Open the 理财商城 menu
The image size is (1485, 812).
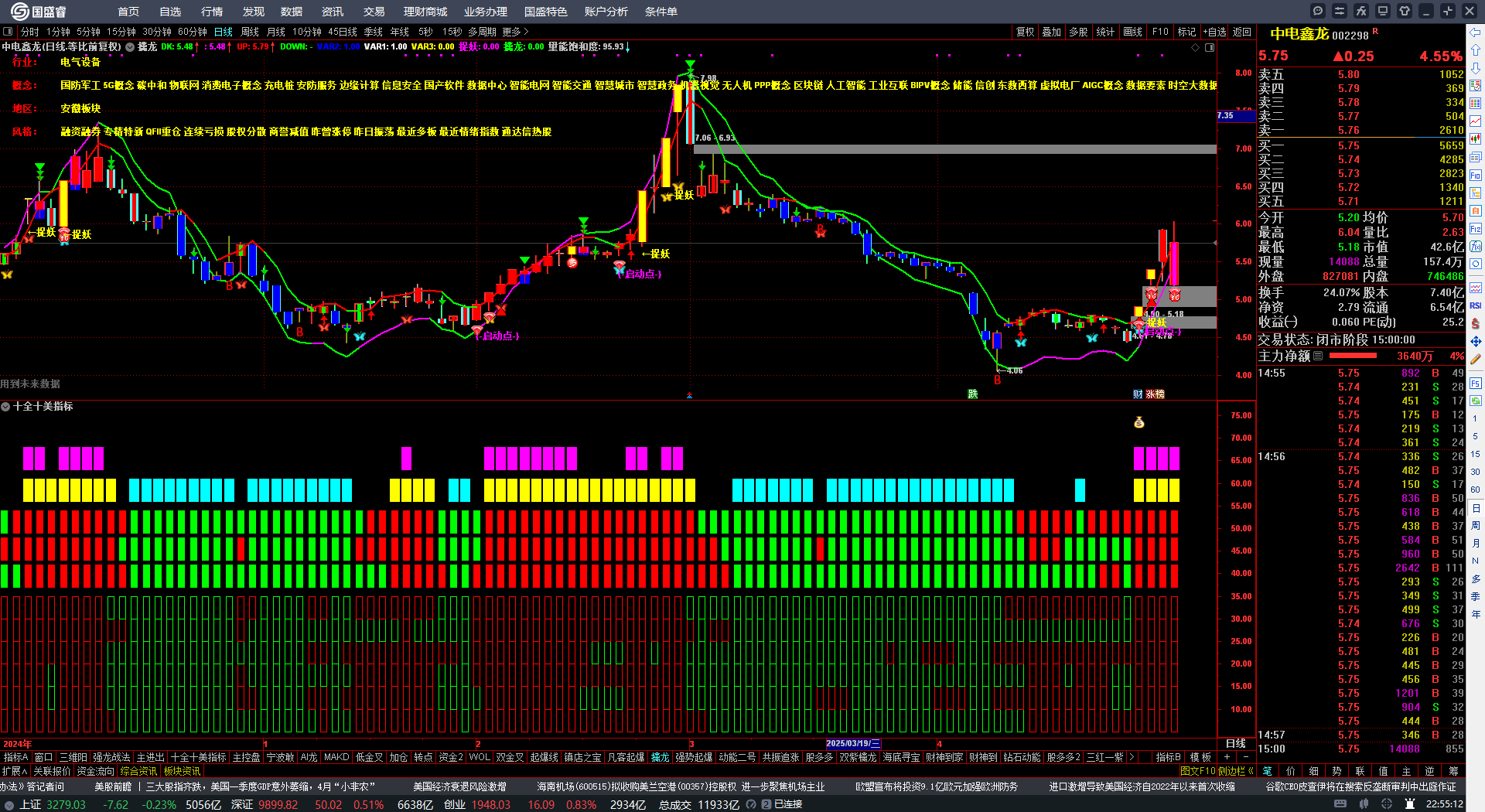425,12
